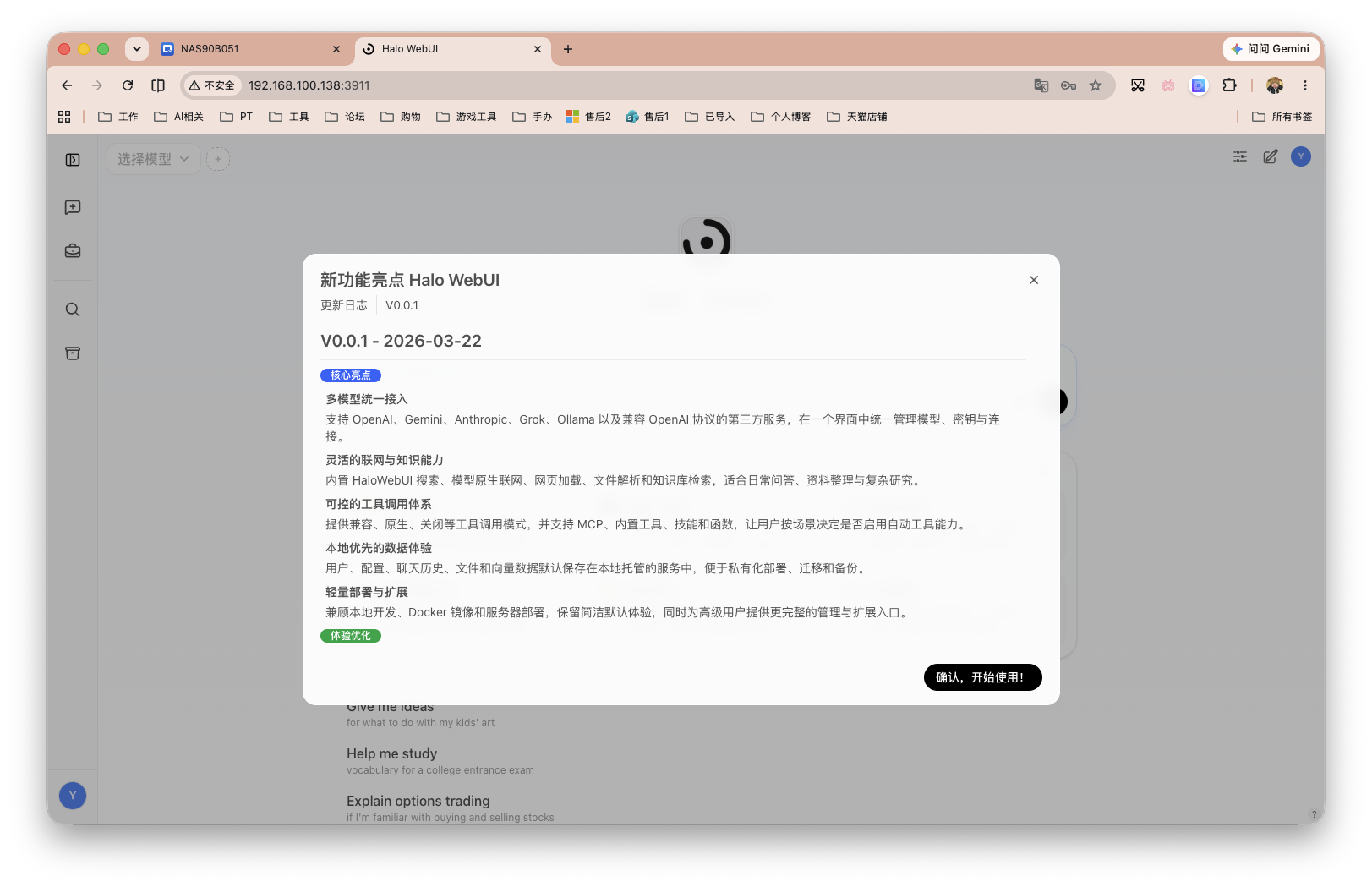The width and height of the screenshot is (1372, 887).
Task: Click the 体验优化 green badge
Action: 351,636
